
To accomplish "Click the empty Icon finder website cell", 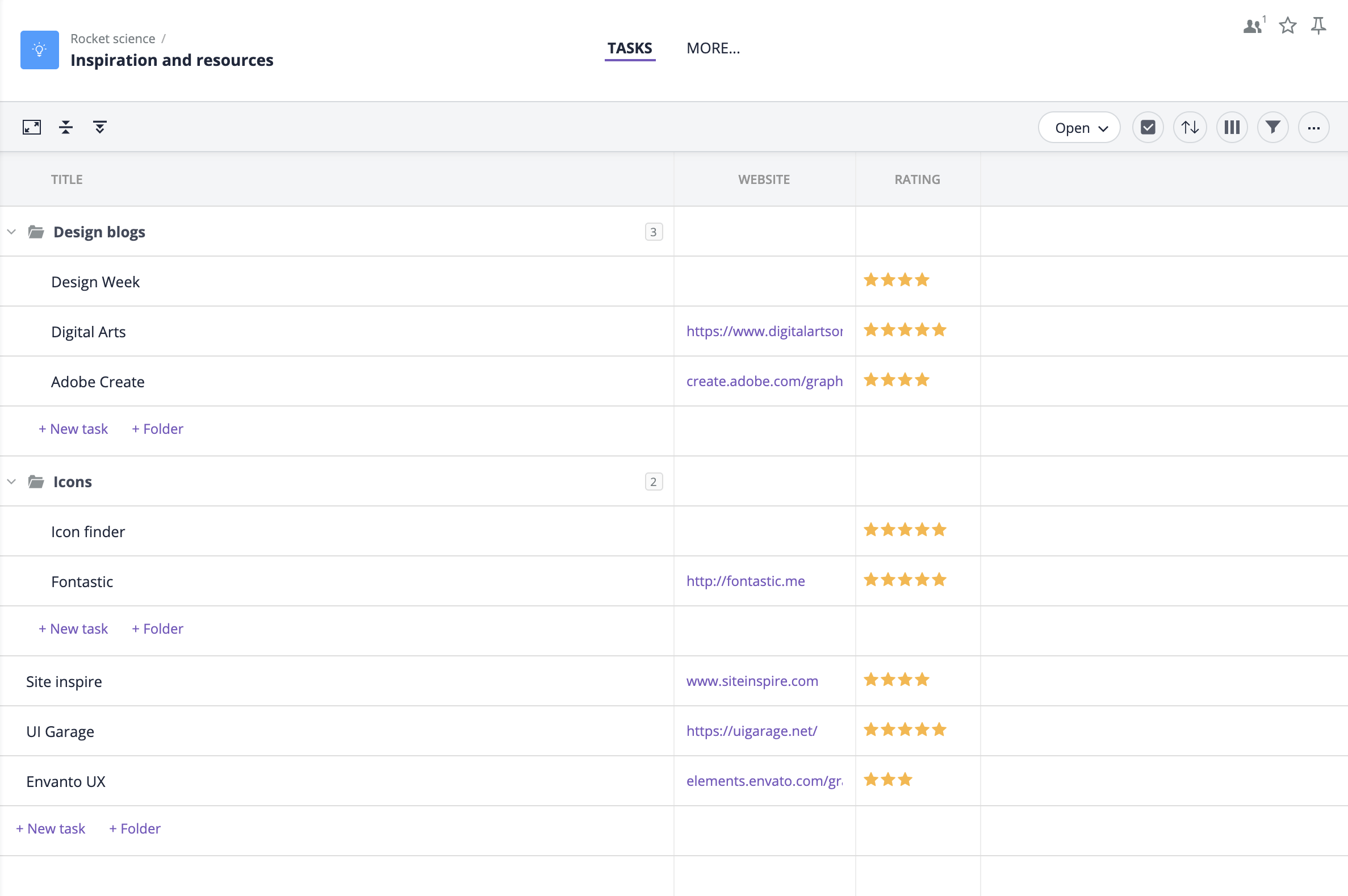I will 765,531.
